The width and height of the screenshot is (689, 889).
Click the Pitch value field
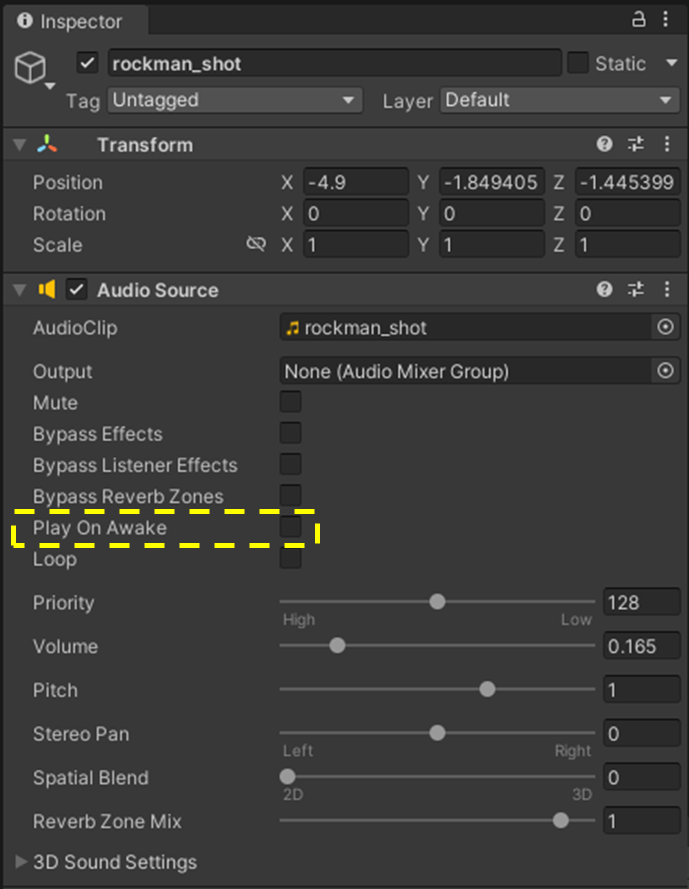coord(642,689)
